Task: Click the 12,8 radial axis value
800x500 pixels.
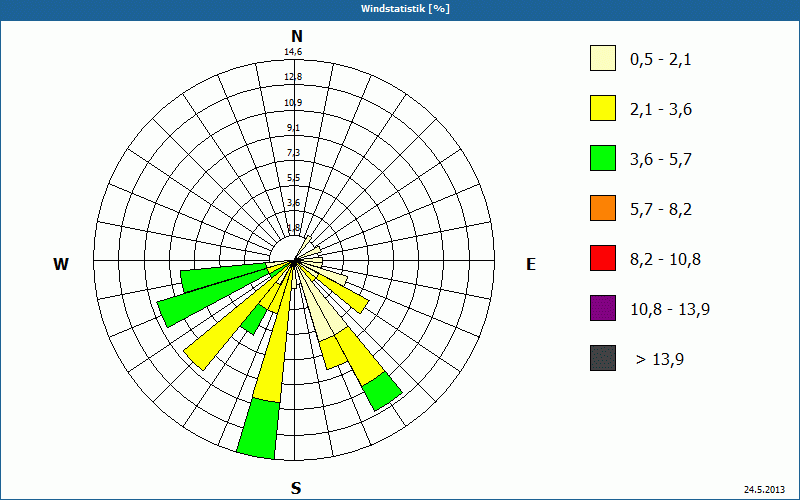Action: tap(293, 77)
